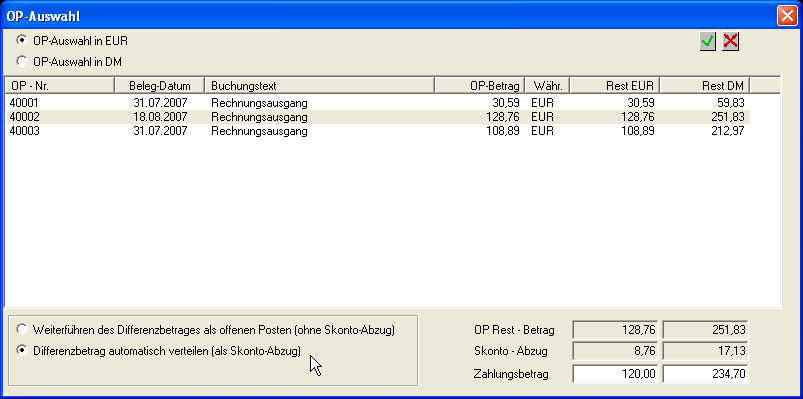
Task: Select row with OP number 40003
Action: point(377,131)
